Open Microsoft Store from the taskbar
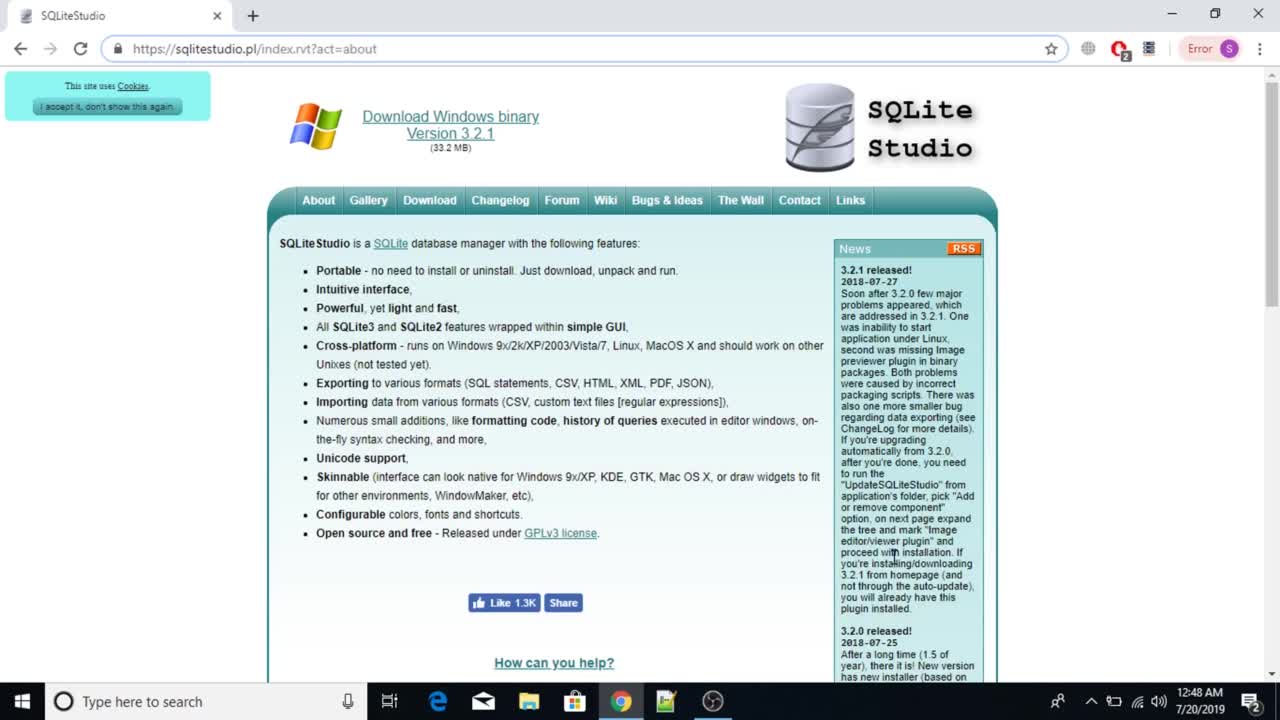Screen dimensions: 1280x720 575,701
